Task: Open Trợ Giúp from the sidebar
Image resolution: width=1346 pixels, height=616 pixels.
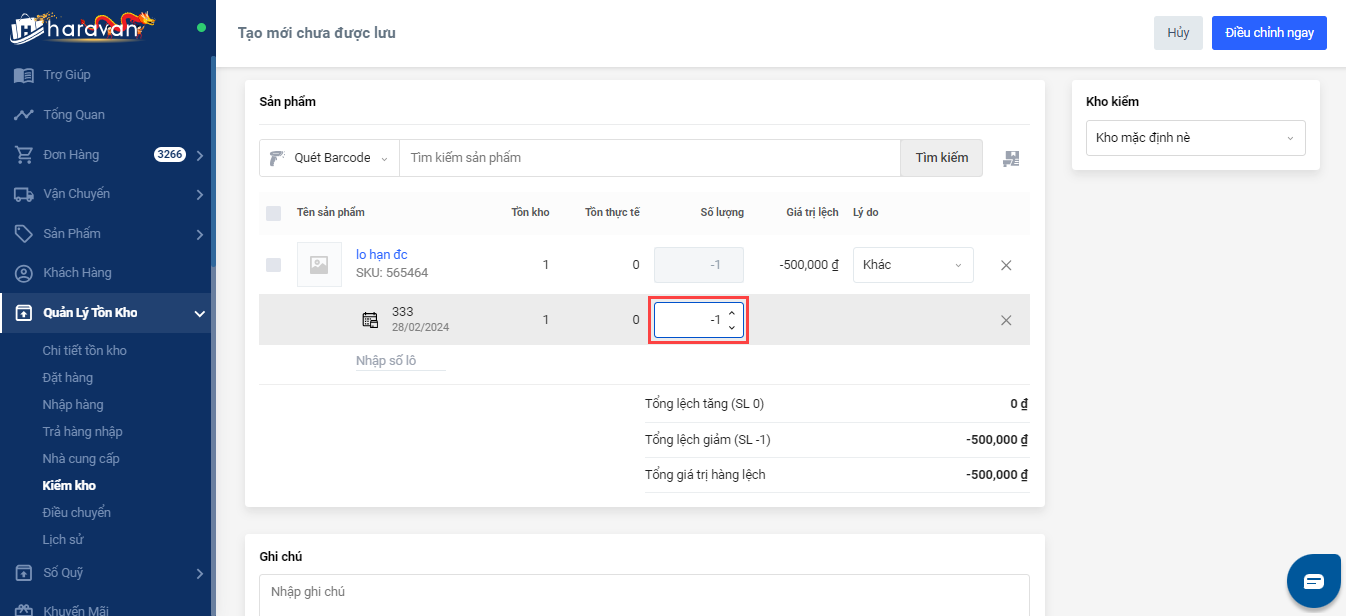Action: 66,75
